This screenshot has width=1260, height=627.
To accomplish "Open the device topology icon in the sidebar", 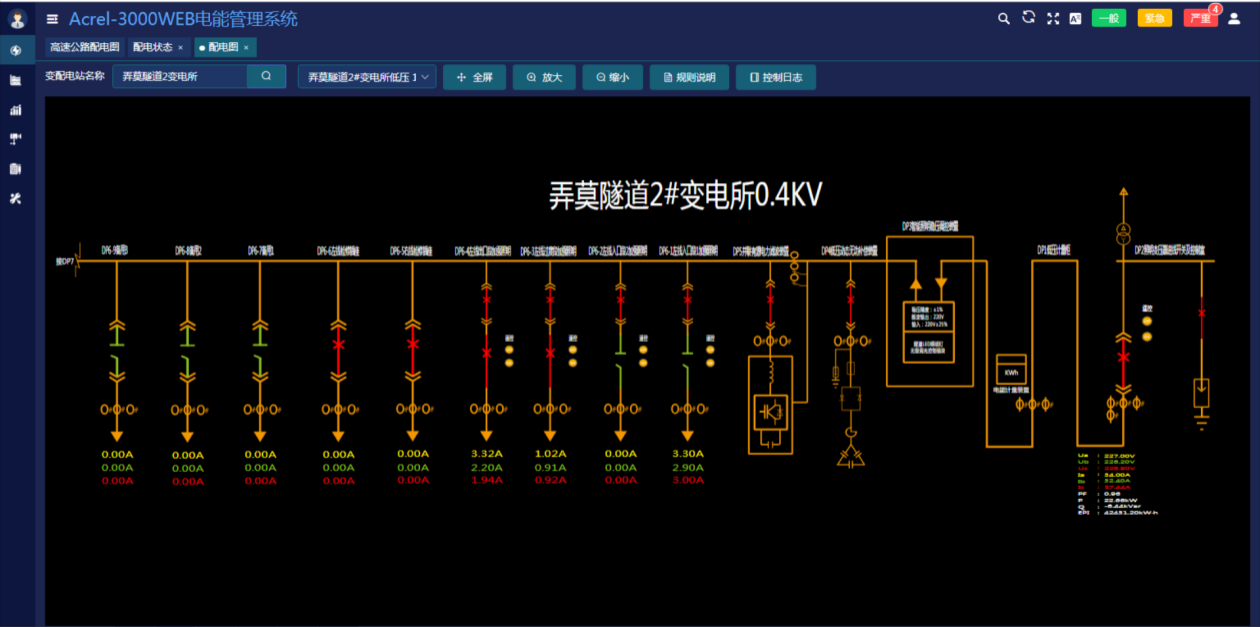I will (x=14, y=139).
